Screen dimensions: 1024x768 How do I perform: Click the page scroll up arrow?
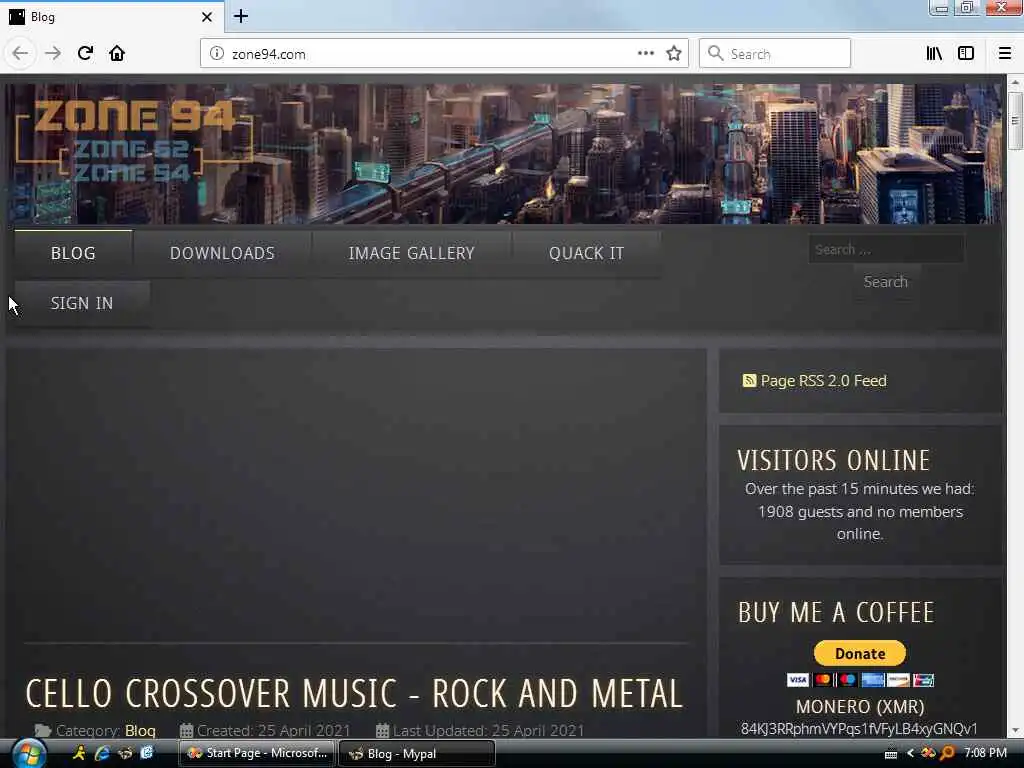tap(1015, 83)
